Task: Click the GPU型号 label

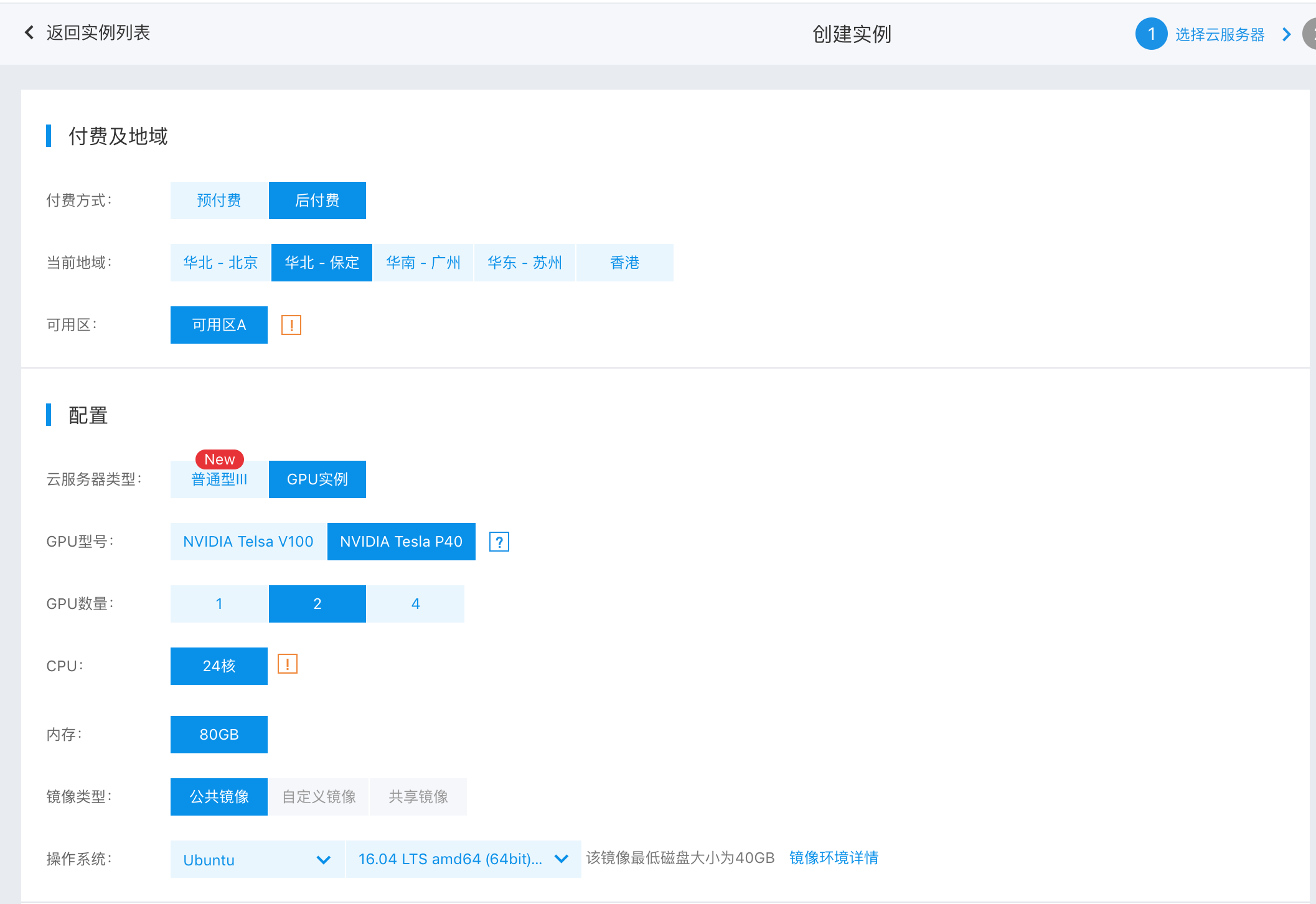Action: point(80,542)
